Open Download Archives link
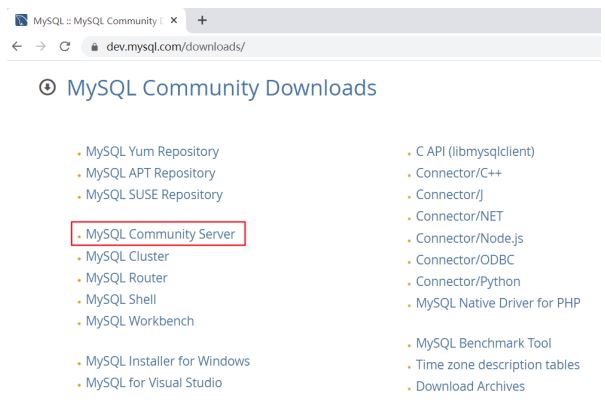 pos(470,386)
